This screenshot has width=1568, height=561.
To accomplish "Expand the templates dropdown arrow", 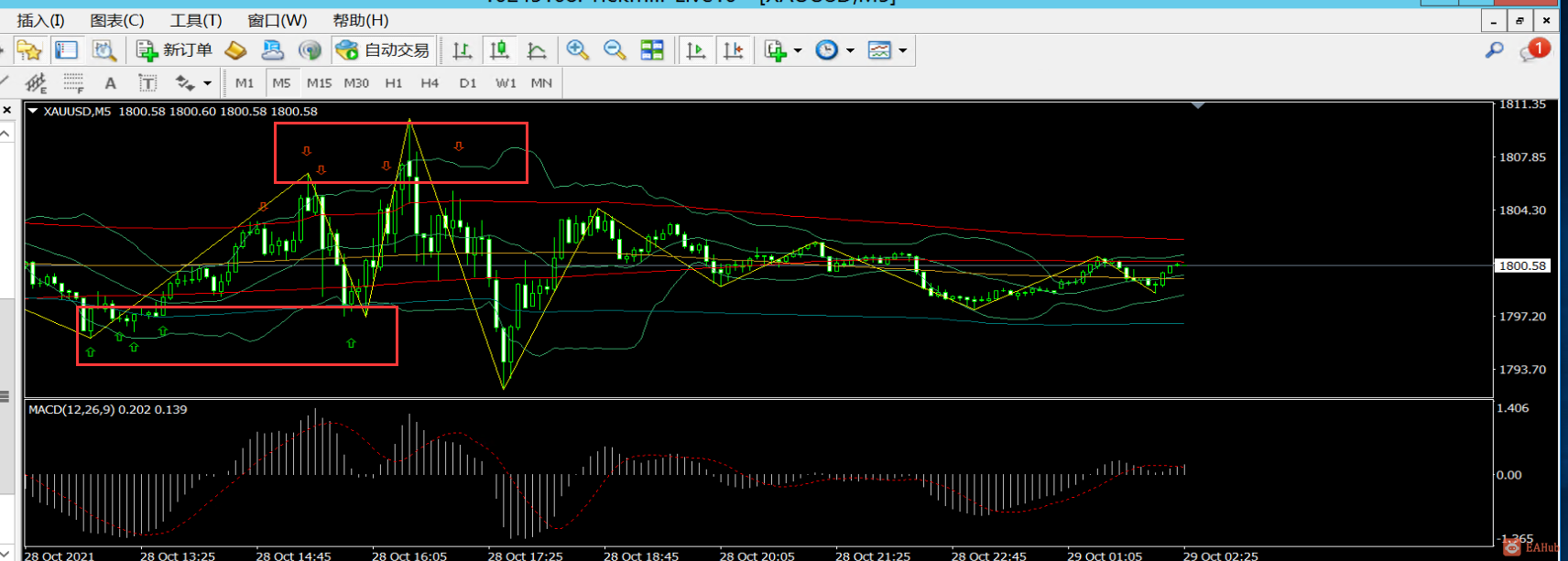I will 903,51.
